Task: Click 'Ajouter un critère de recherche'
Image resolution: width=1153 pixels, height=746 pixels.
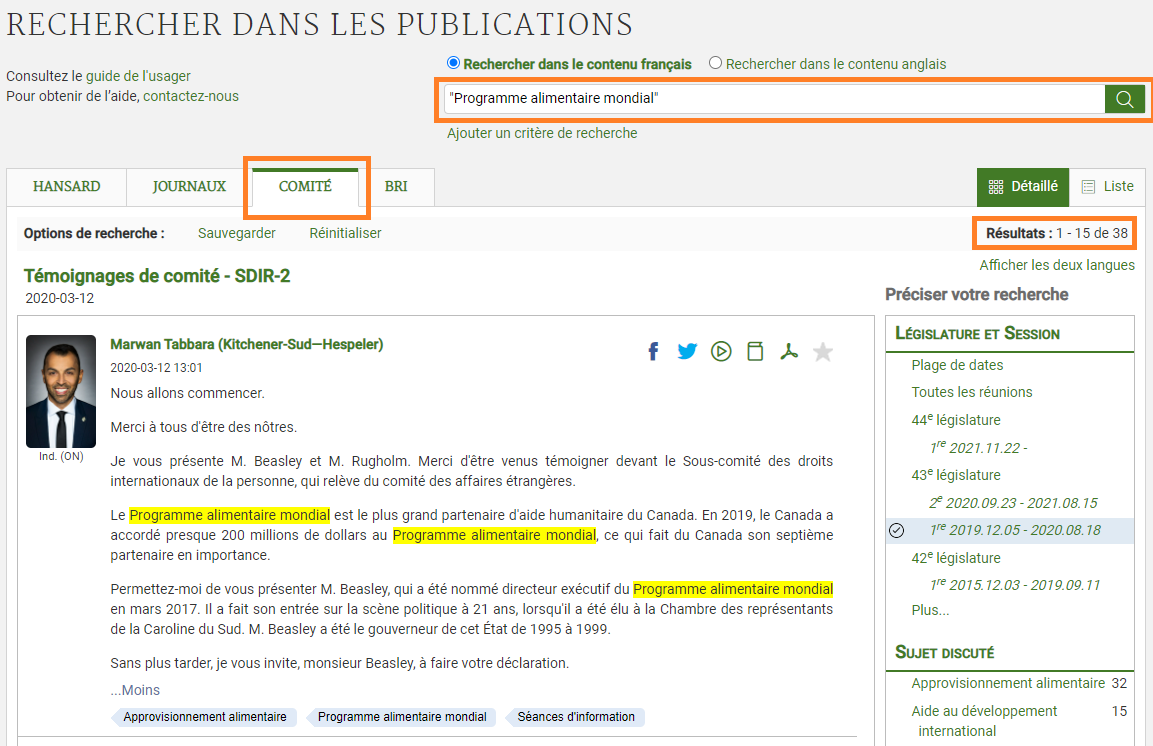Action: [542, 133]
